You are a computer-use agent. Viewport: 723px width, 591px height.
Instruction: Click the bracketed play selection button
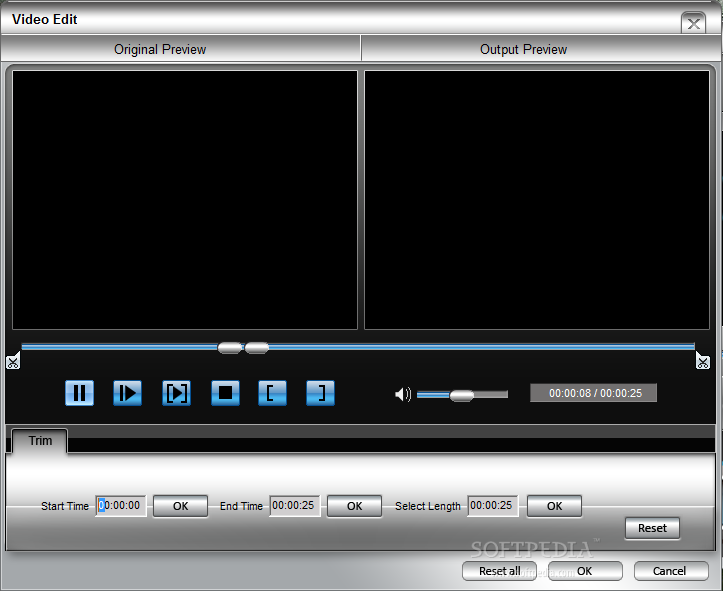[x=177, y=393]
